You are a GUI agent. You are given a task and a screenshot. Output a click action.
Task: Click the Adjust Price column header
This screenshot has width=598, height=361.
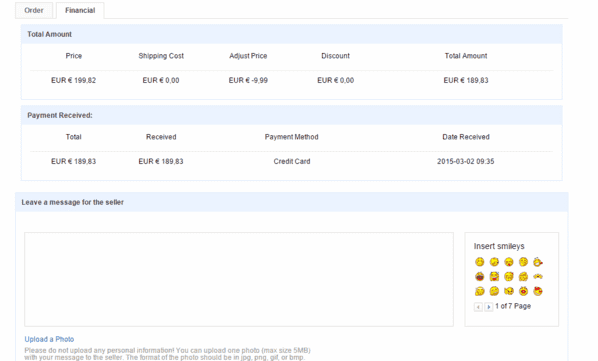pos(248,56)
